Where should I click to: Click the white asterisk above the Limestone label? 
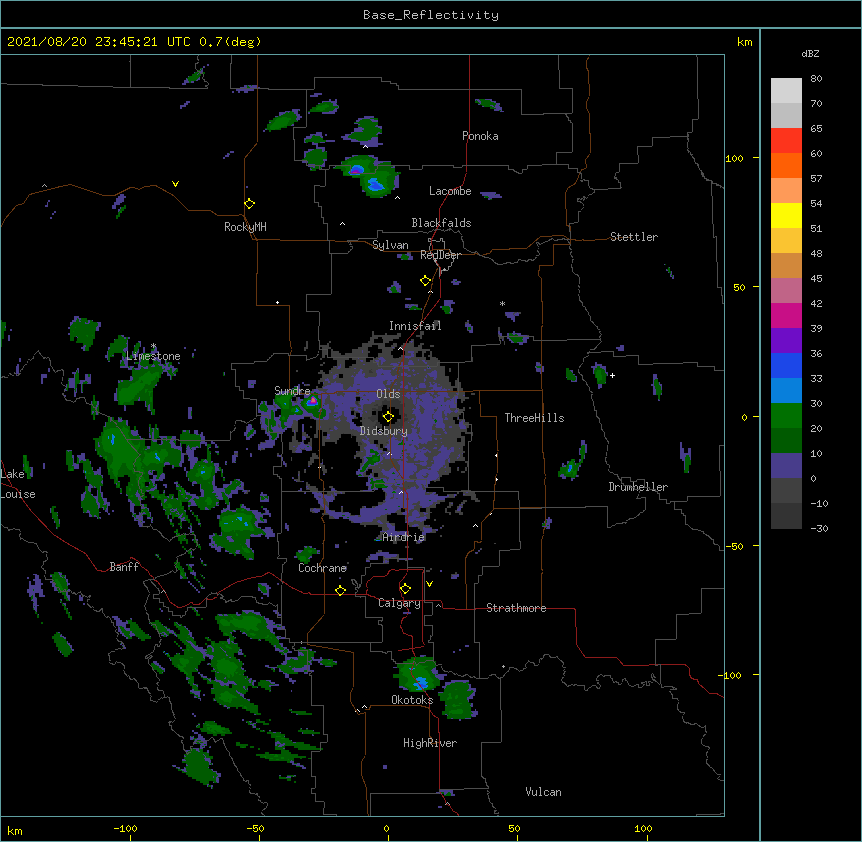tap(153, 346)
